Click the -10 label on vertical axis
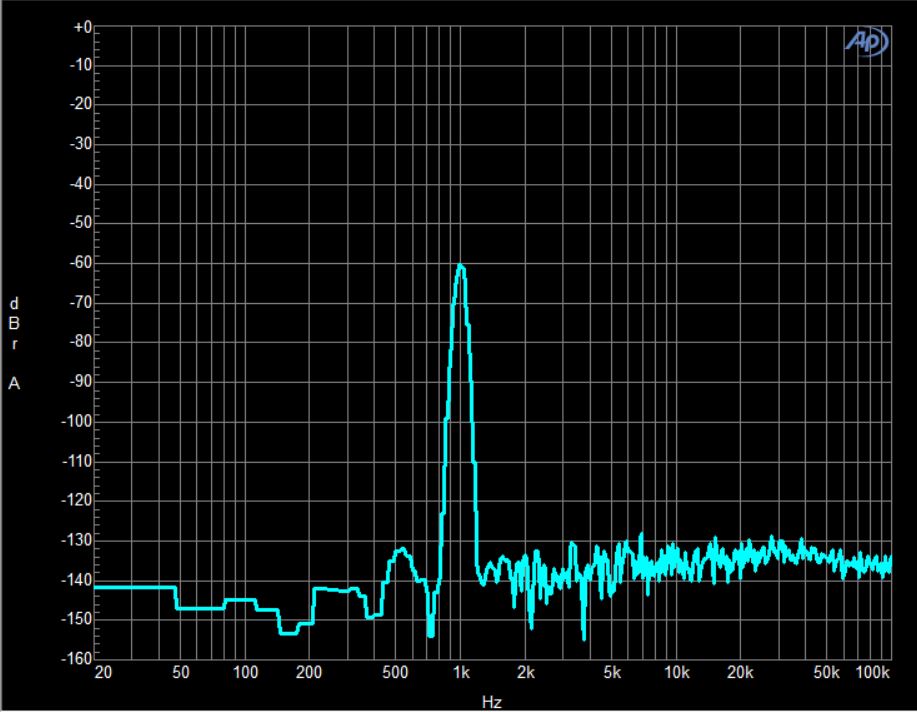The width and height of the screenshot is (917, 712). click(x=81, y=65)
